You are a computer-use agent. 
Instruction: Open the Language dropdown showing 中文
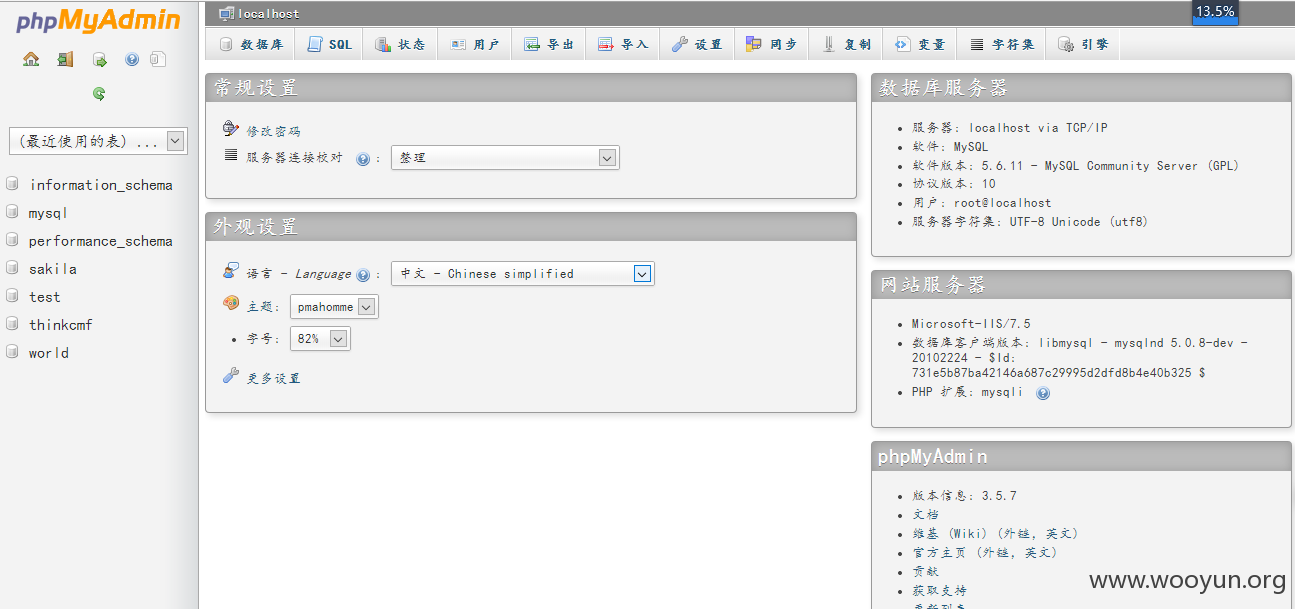coord(522,273)
